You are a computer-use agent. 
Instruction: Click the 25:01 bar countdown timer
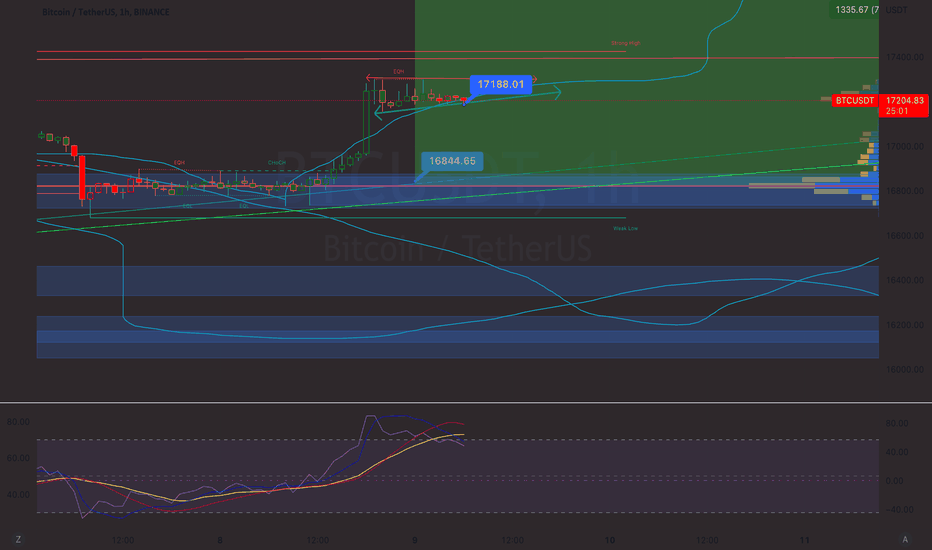(897, 111)
